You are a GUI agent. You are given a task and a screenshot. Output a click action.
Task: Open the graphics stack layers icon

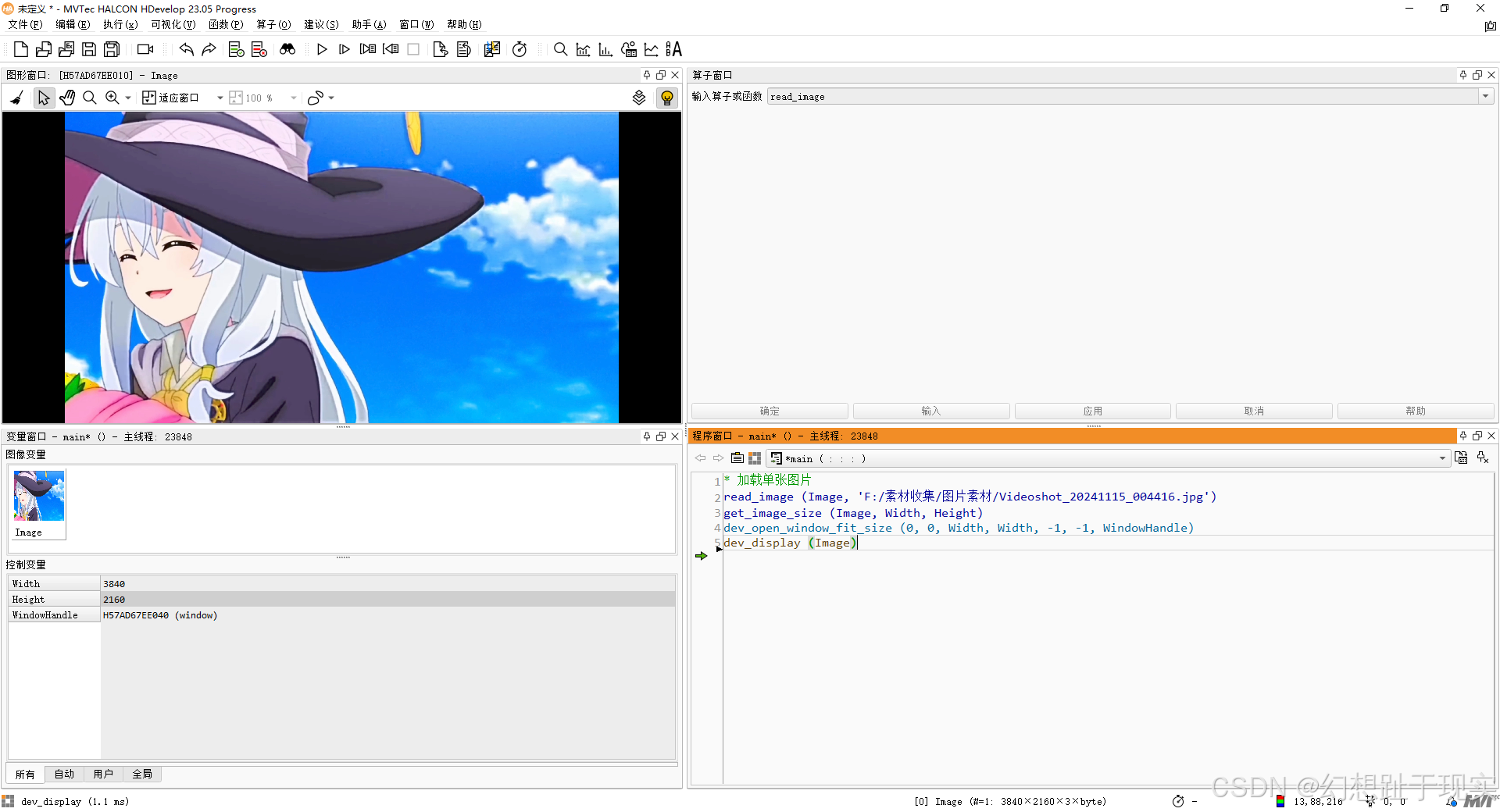click(639, 98)
